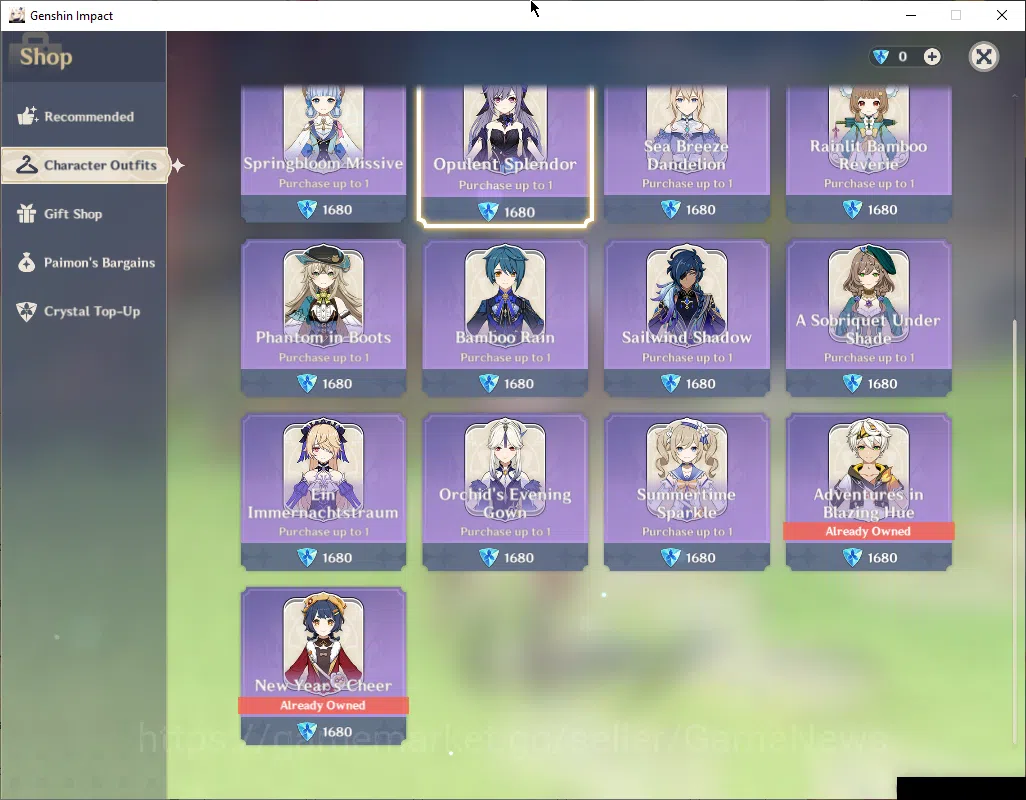Click the Paimon's Bargains bag icon
1026x800 pixels.
coord(27,262)
